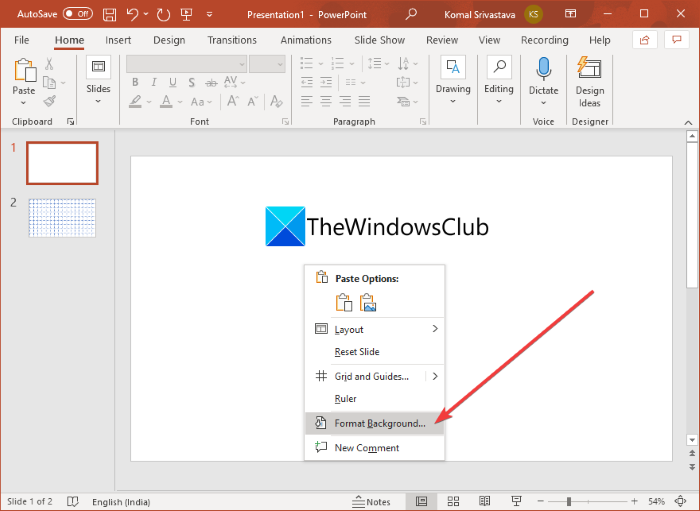The image size is (700, 511).
Task: Click the Cut scissors icon
Action: coord(49,64)
